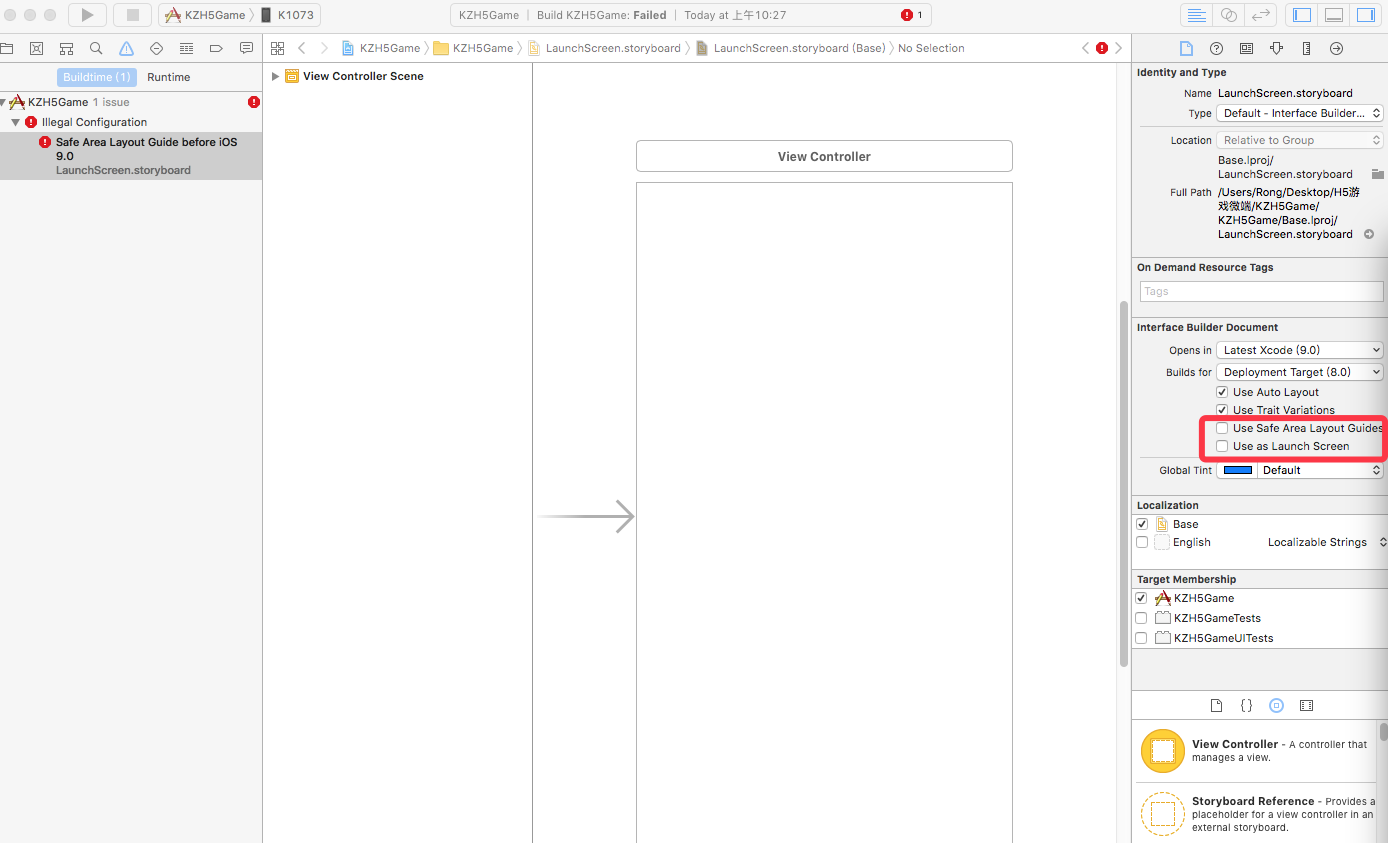Show object library
This screenshot has height=843, width=1388.
(x=1276, y=705)
